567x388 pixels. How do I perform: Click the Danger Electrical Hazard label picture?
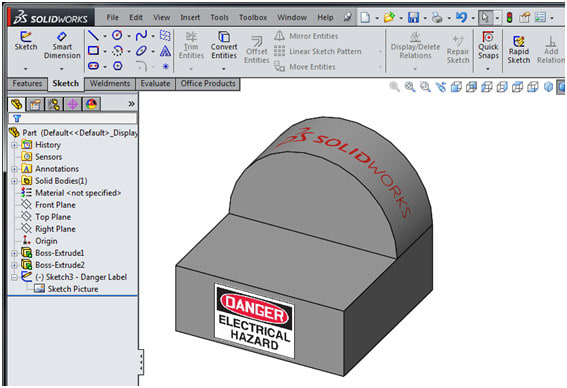click(255, 321)
